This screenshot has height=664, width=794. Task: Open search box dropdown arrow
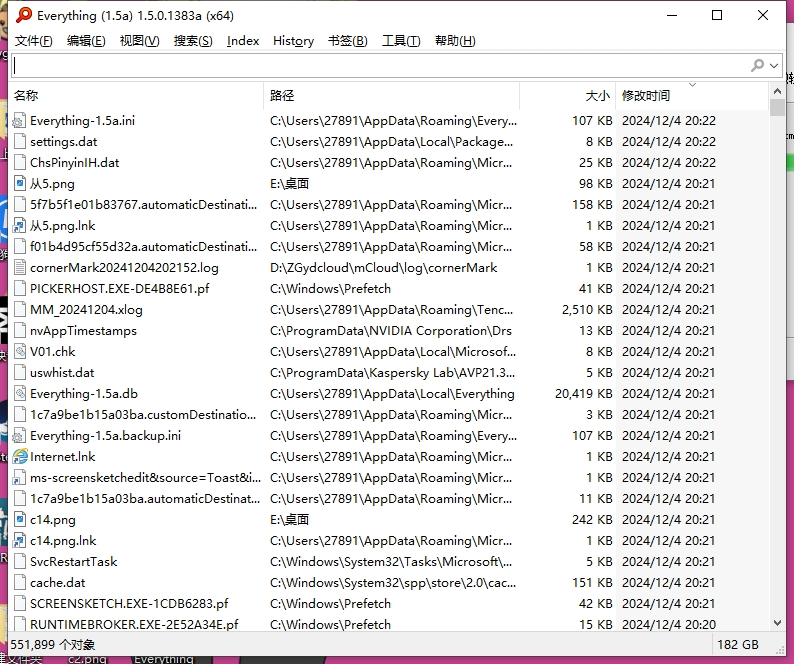point(774,66)
